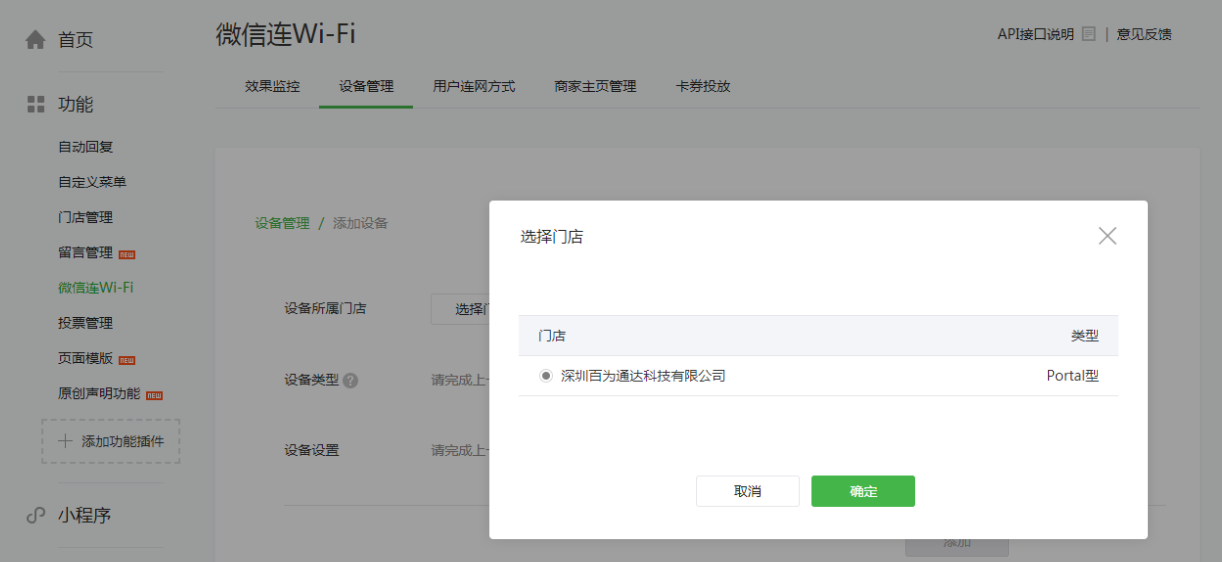Go to the 商家主页管理 tab
1222x562 pixels.
595,86
